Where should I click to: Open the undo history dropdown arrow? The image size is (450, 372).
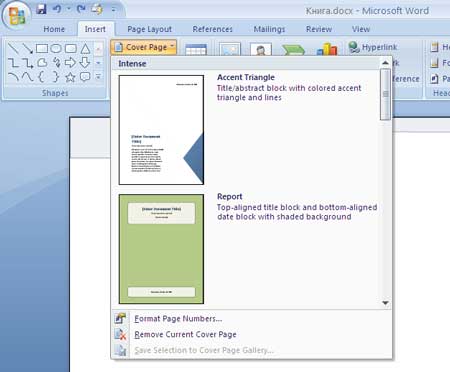[x=68, y=9]
